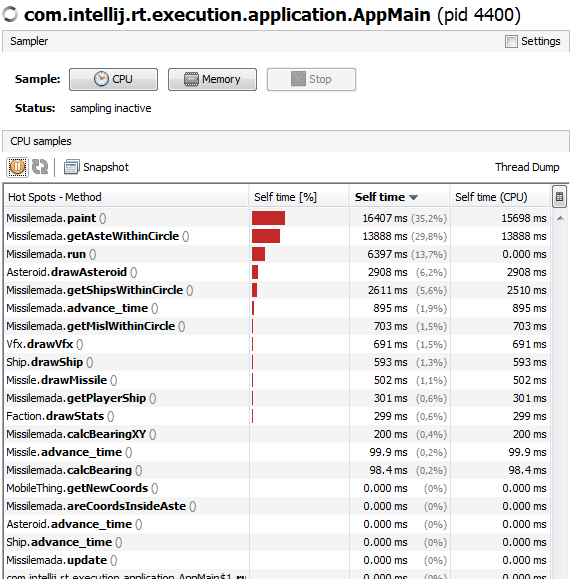Select Missile.drawMissile row
This screenshot has width=572, height=579.
[x=277, y=380]
